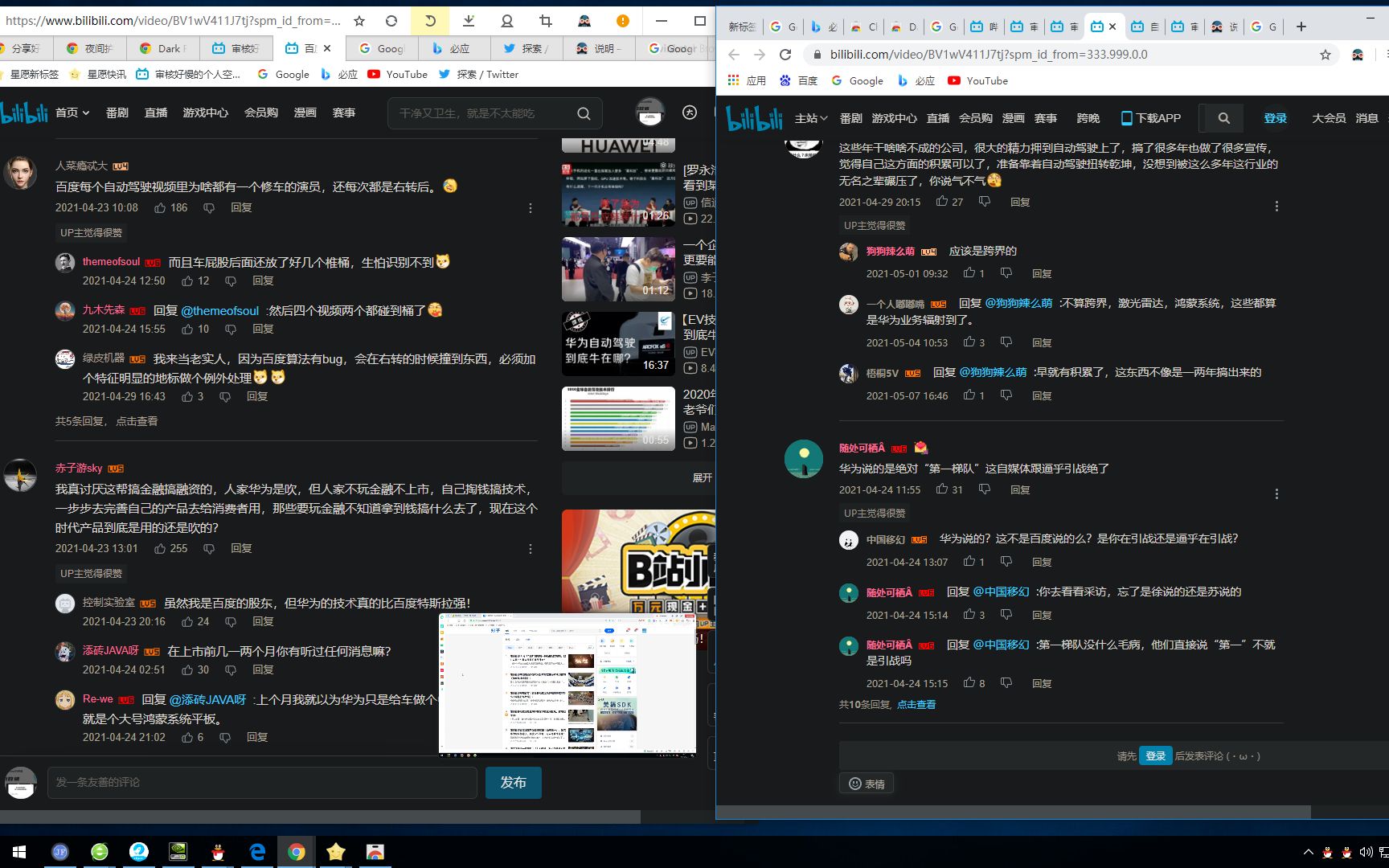Click search icon in right bilibili window header
The image size is (1389, 868).
coord(1223,118)
